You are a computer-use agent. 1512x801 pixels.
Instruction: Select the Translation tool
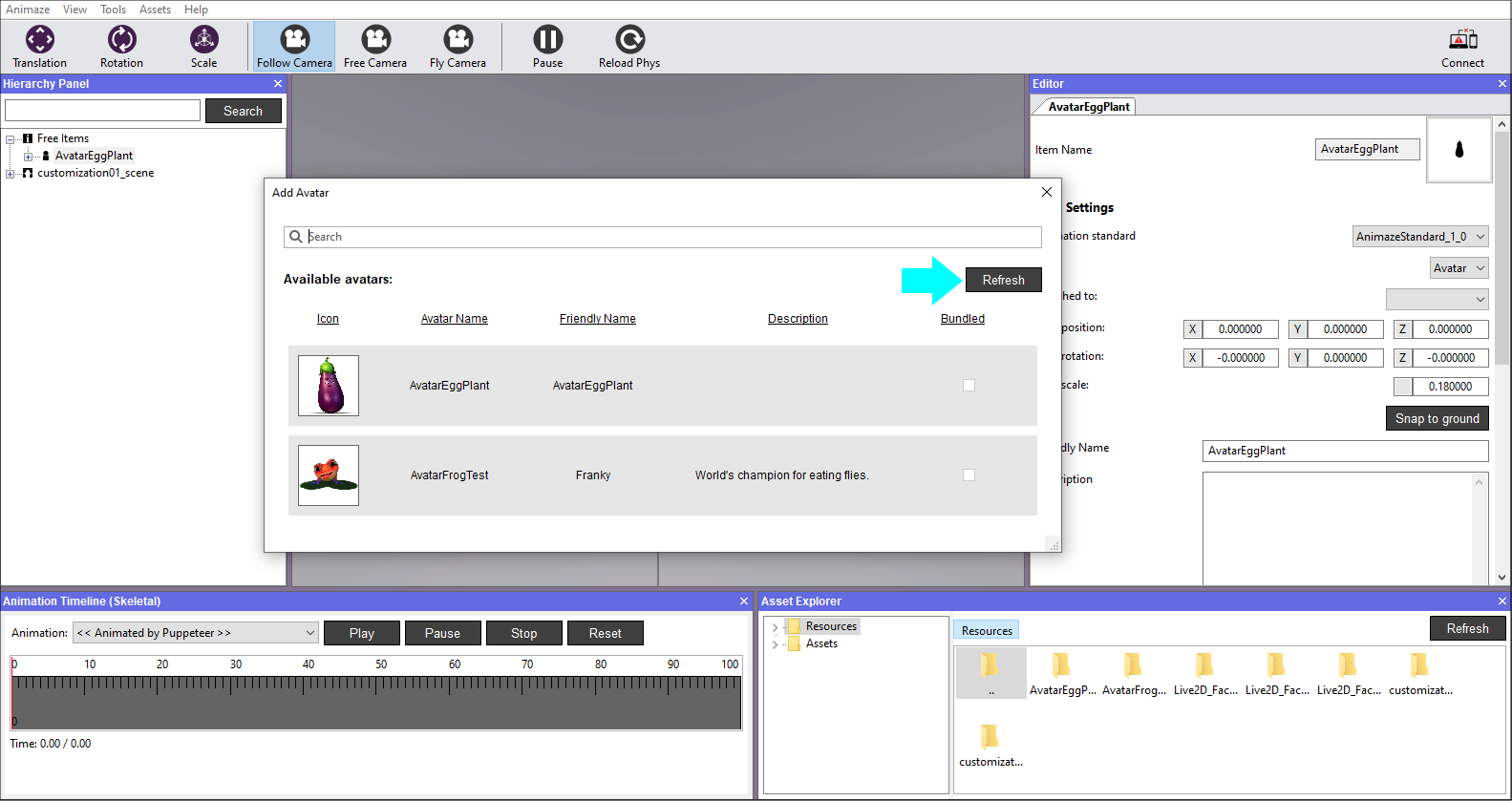click(40, 47)
